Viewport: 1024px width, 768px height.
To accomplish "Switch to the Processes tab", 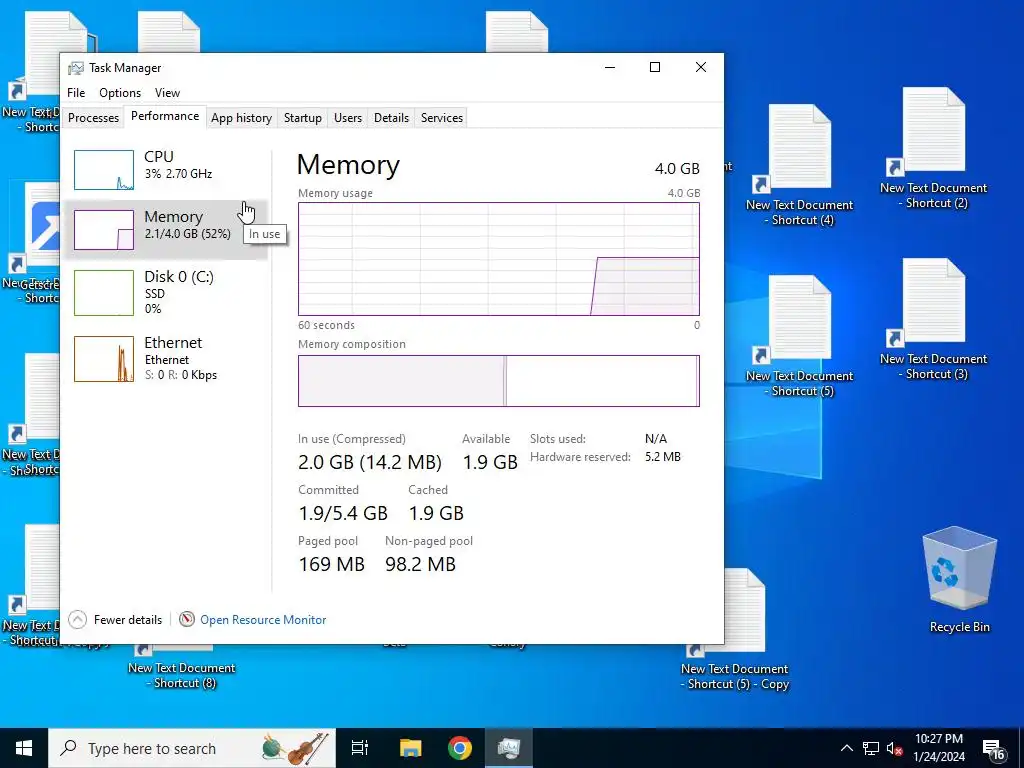I will pos(93,118).
